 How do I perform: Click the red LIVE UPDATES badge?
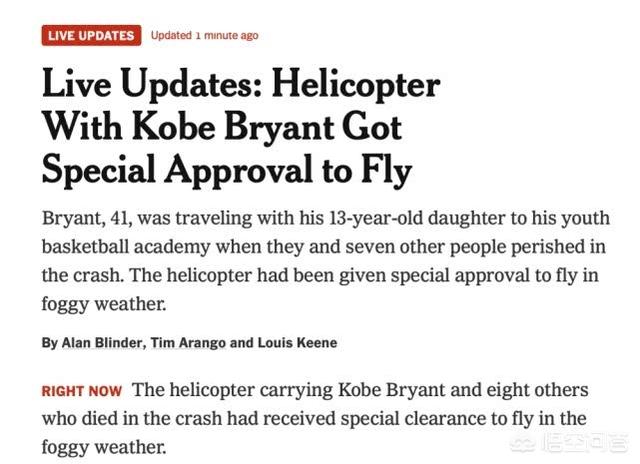(x=91, y=36)
